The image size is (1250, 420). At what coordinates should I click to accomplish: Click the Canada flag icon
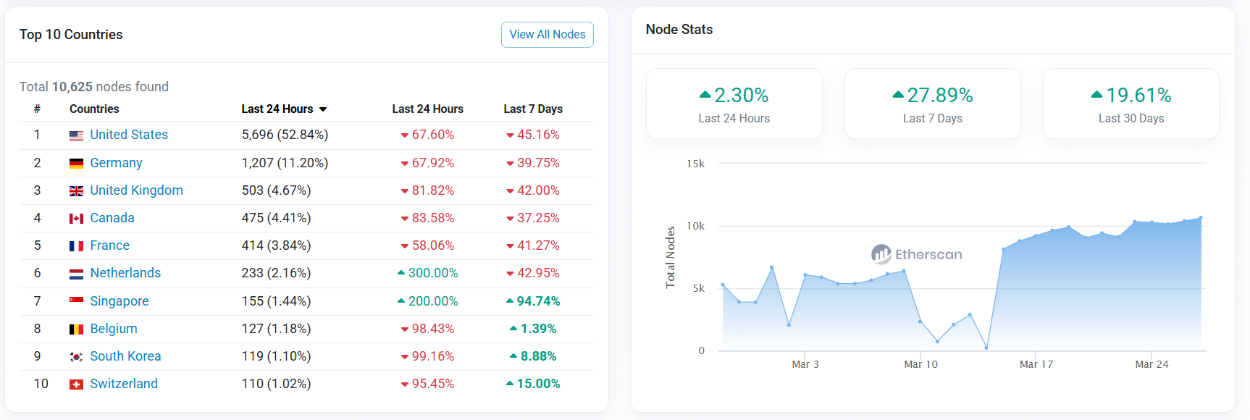[x=76, y=218]
